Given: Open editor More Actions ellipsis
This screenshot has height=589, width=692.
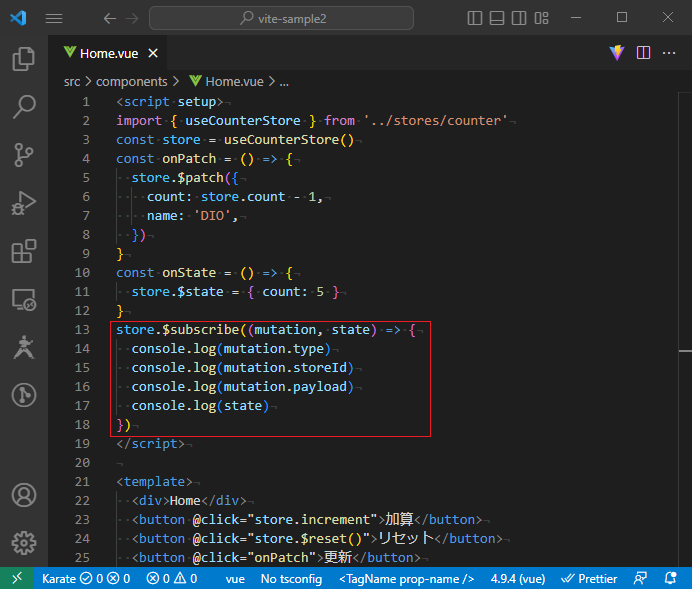Looking at the screenshot, I should tap(669, 53).
